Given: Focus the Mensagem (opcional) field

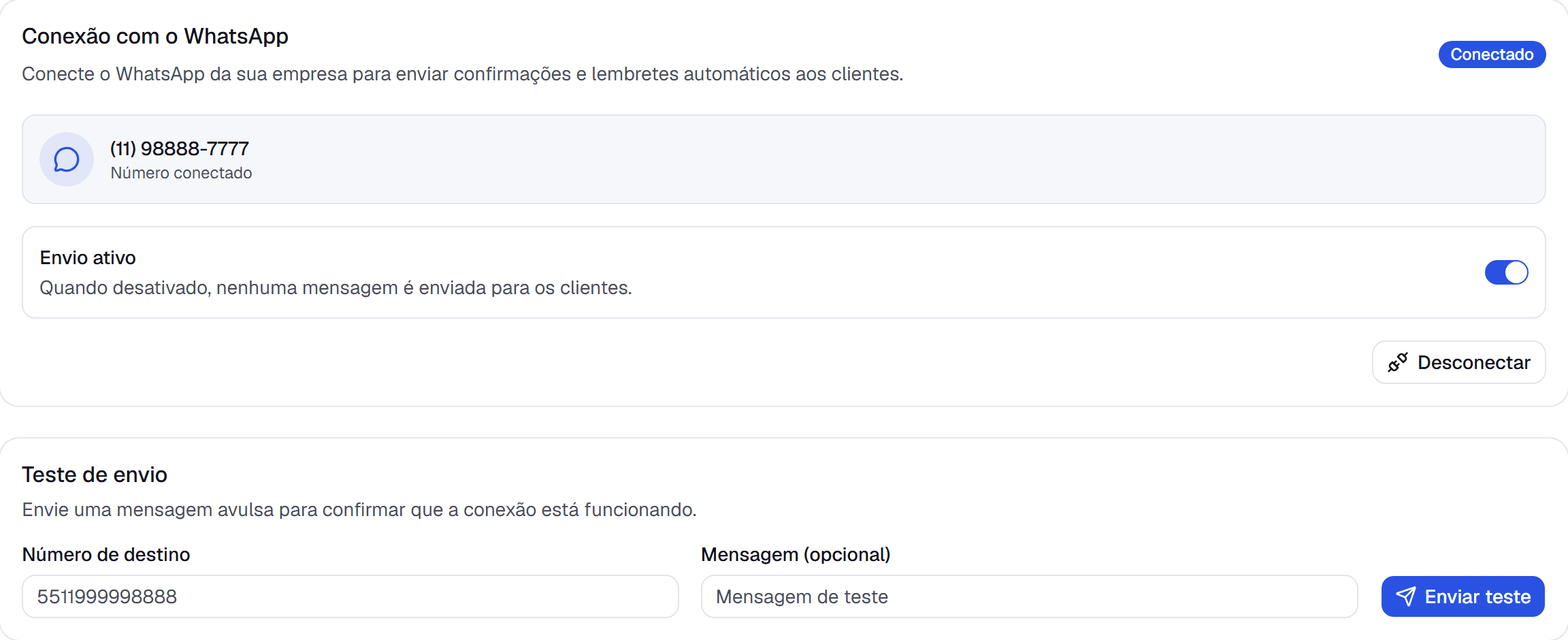Looking at the screenshot, I should point(1029,596).
